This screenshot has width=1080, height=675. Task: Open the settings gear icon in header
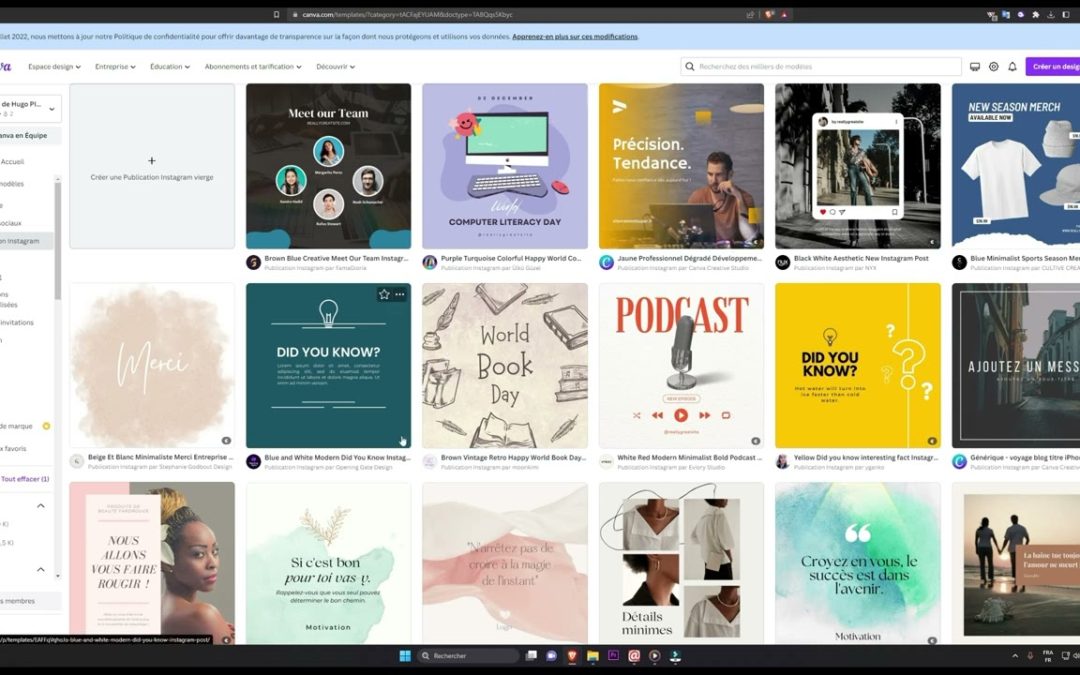pyautogui.click(x=993, y=67)
